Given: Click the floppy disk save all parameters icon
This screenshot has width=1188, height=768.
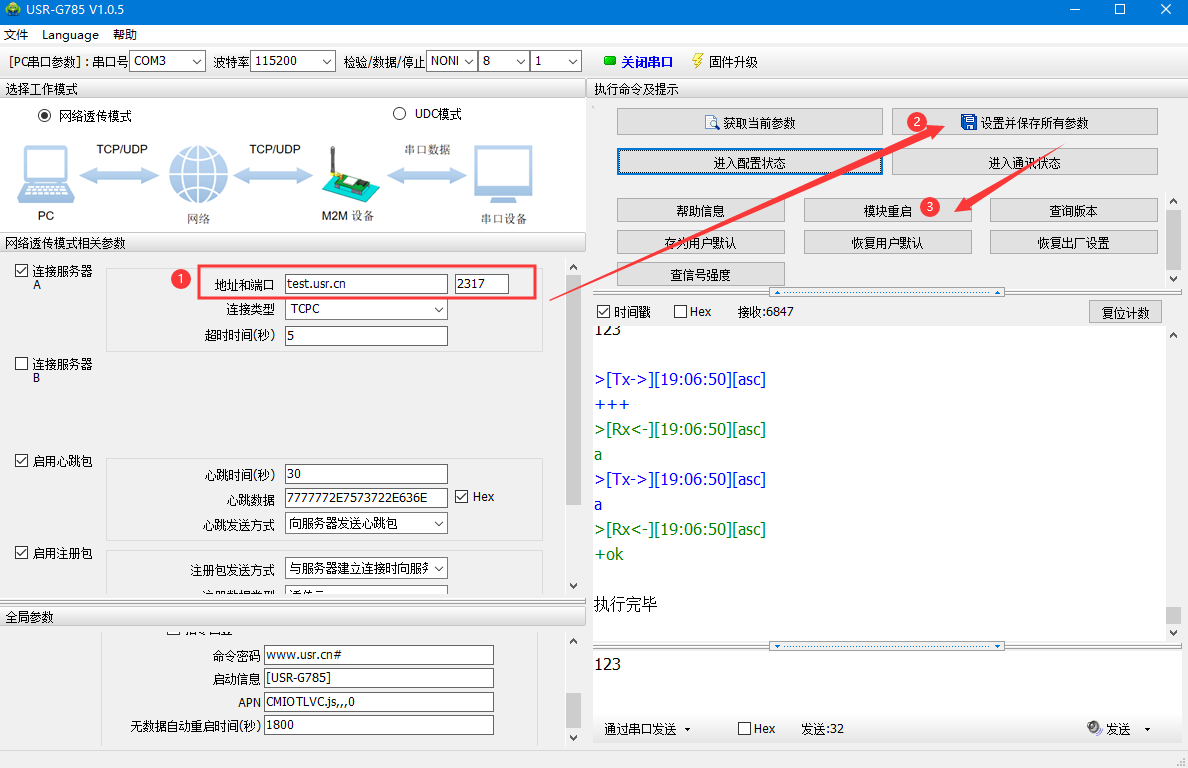Looking at the screenshot, I should (968, 122).
